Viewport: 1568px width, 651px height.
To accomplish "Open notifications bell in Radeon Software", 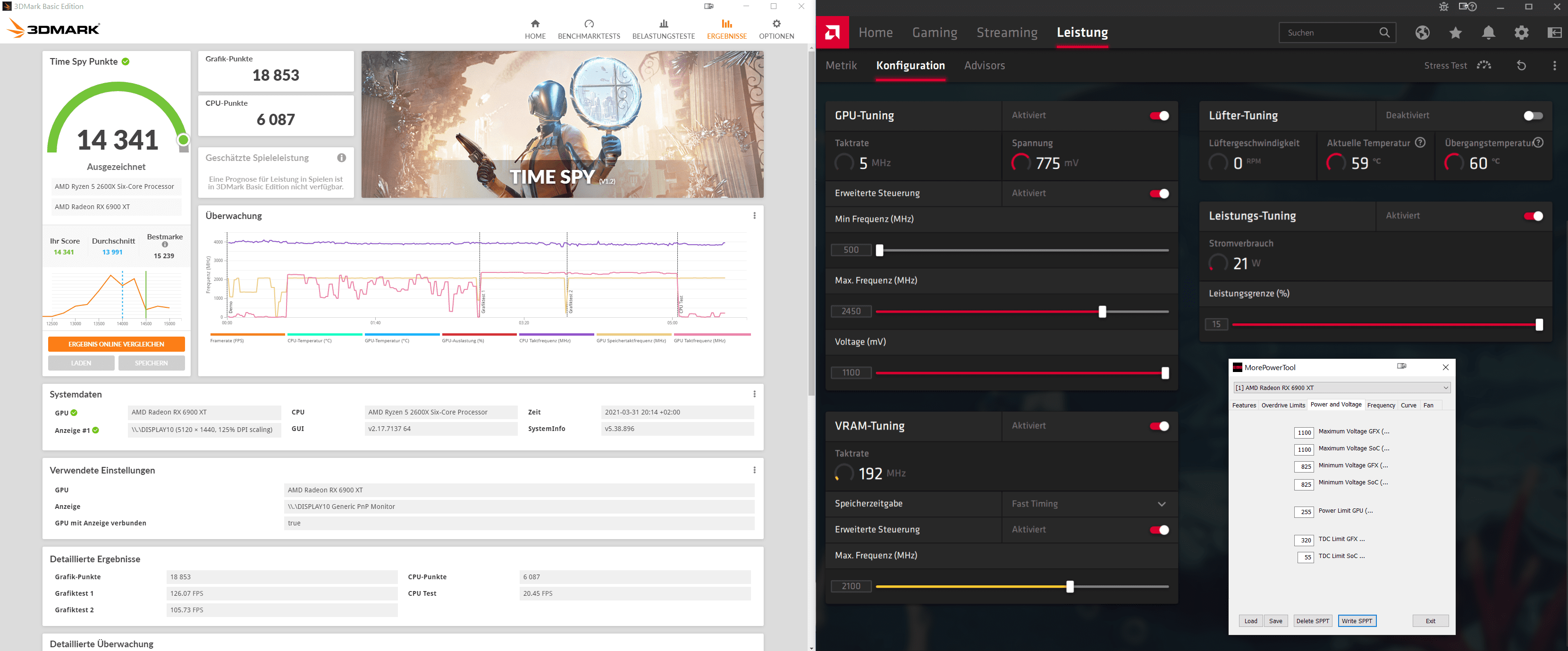I will point(1488,33).
